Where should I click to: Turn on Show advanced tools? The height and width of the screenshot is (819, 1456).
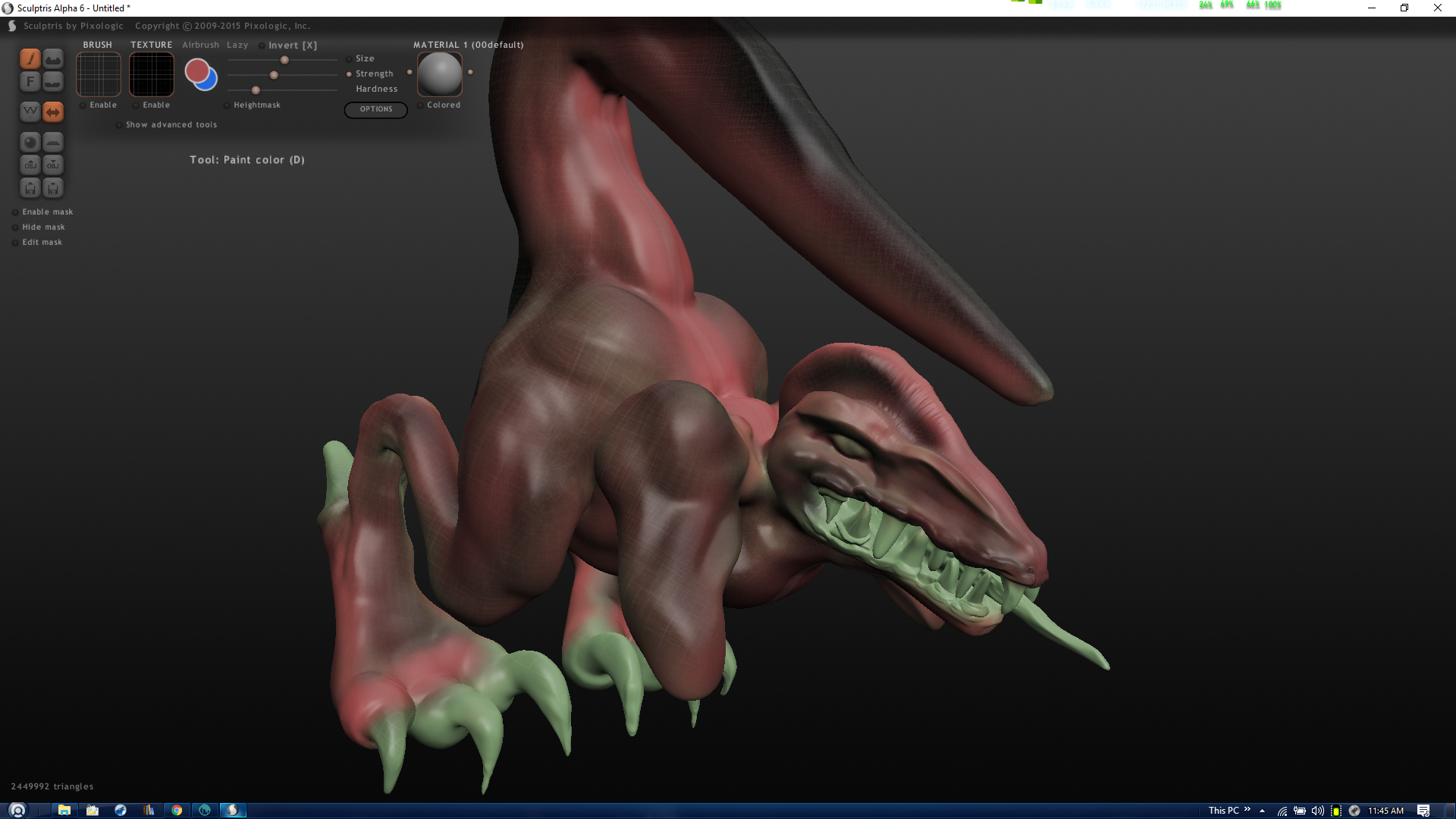pos(119,125)
